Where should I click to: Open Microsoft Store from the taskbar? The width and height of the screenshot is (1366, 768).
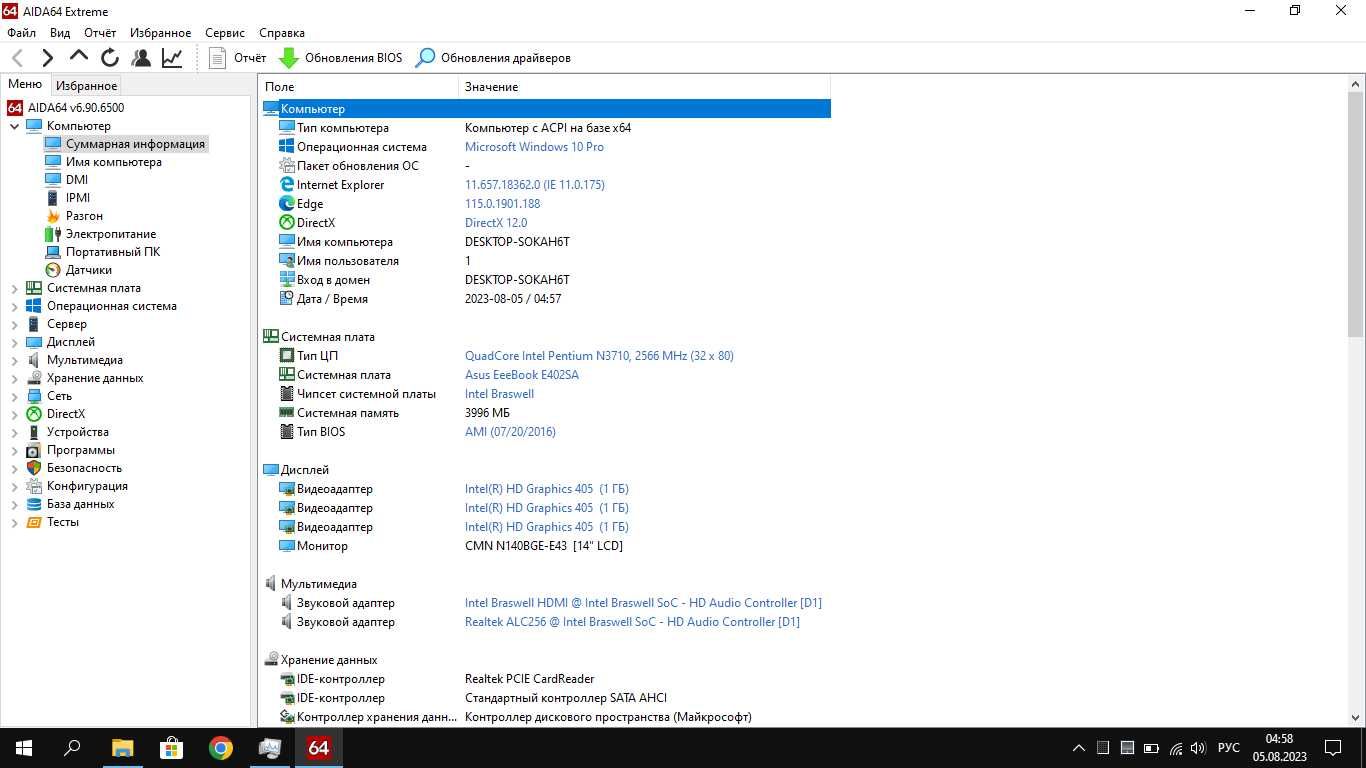pos(171,748)
